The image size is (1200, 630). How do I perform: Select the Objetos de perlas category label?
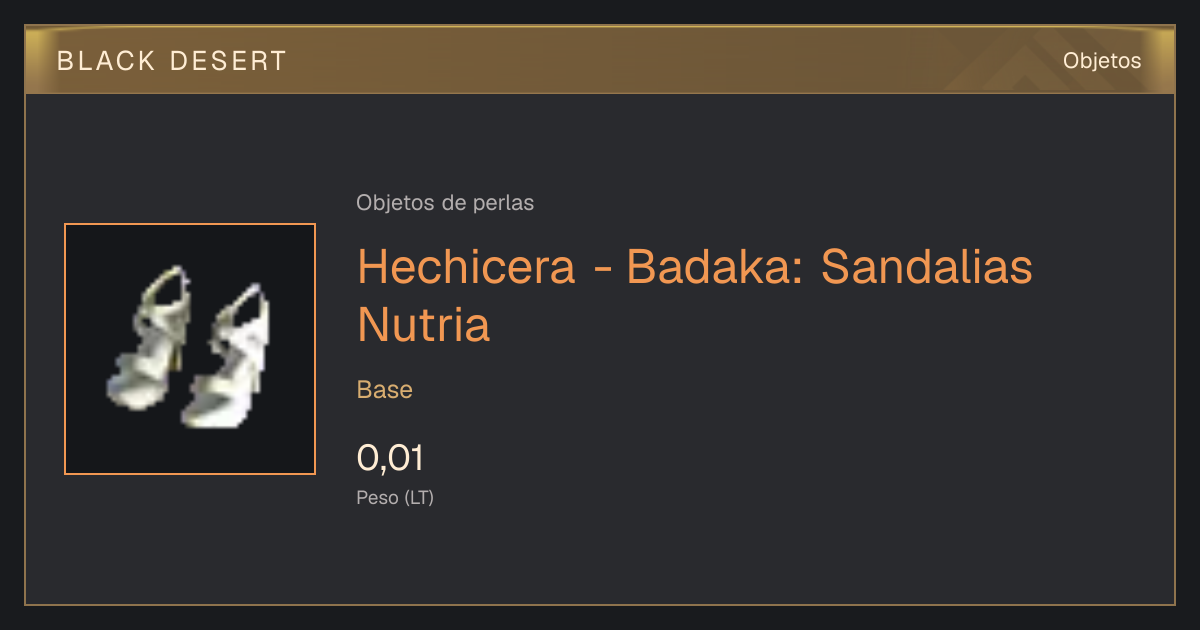(x=445, y=203)
